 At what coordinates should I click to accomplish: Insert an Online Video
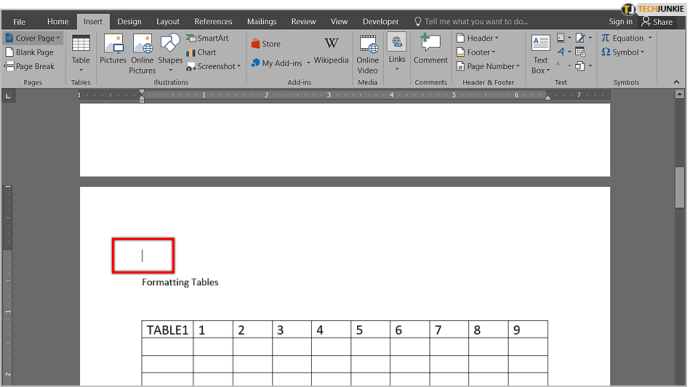[x=367, y=54]
